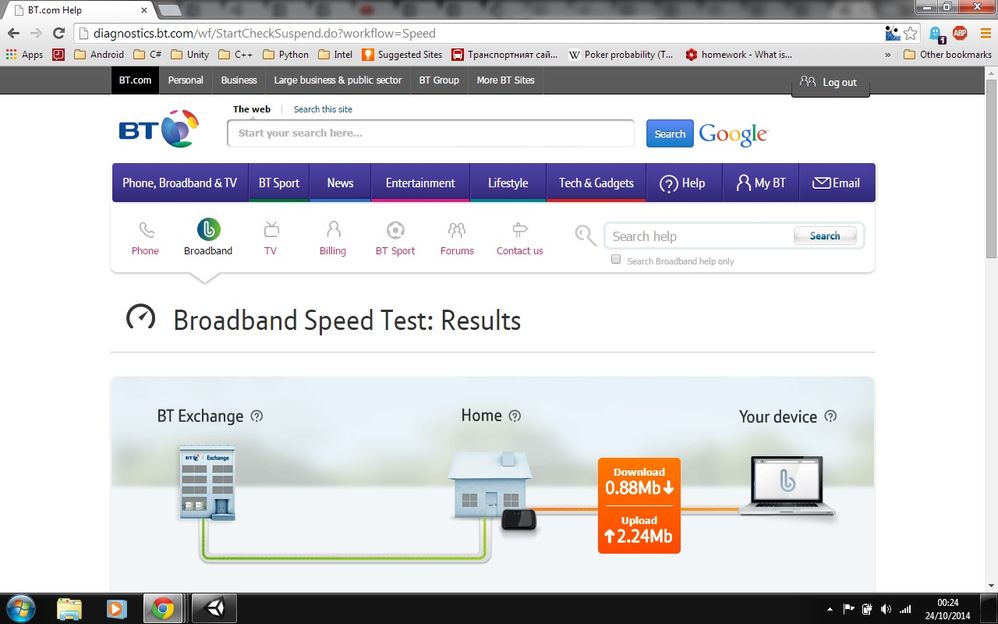
Task: Open the More BT Sites link
Action: coord(505,80)
